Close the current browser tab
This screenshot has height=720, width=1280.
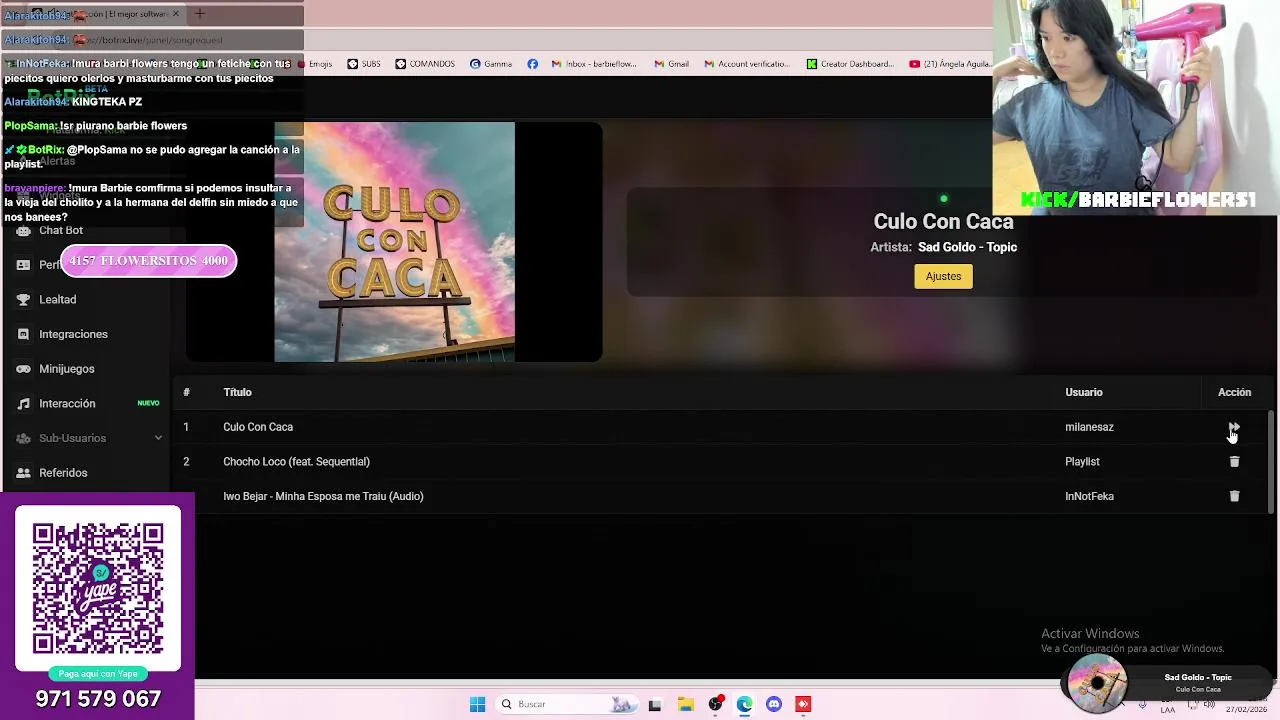click(x=176, y=14)
